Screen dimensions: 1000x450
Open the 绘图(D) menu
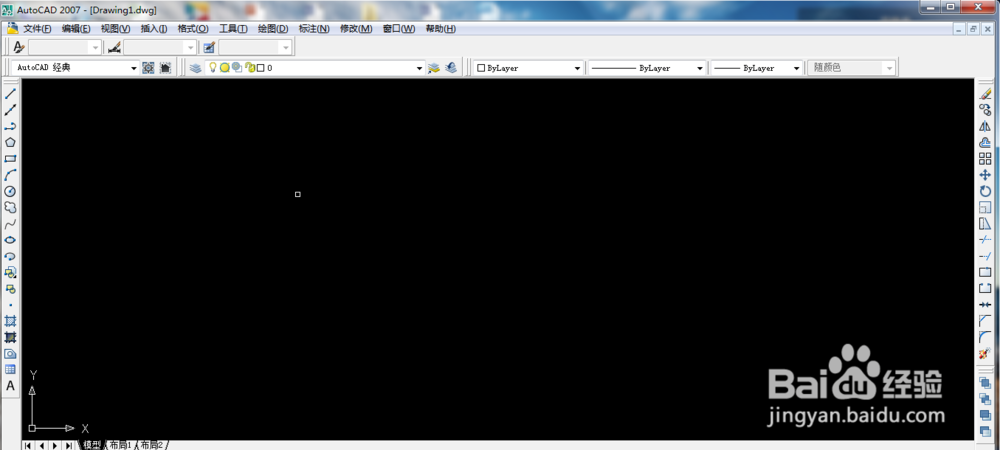pyautogui.click(x=273, y=29)
